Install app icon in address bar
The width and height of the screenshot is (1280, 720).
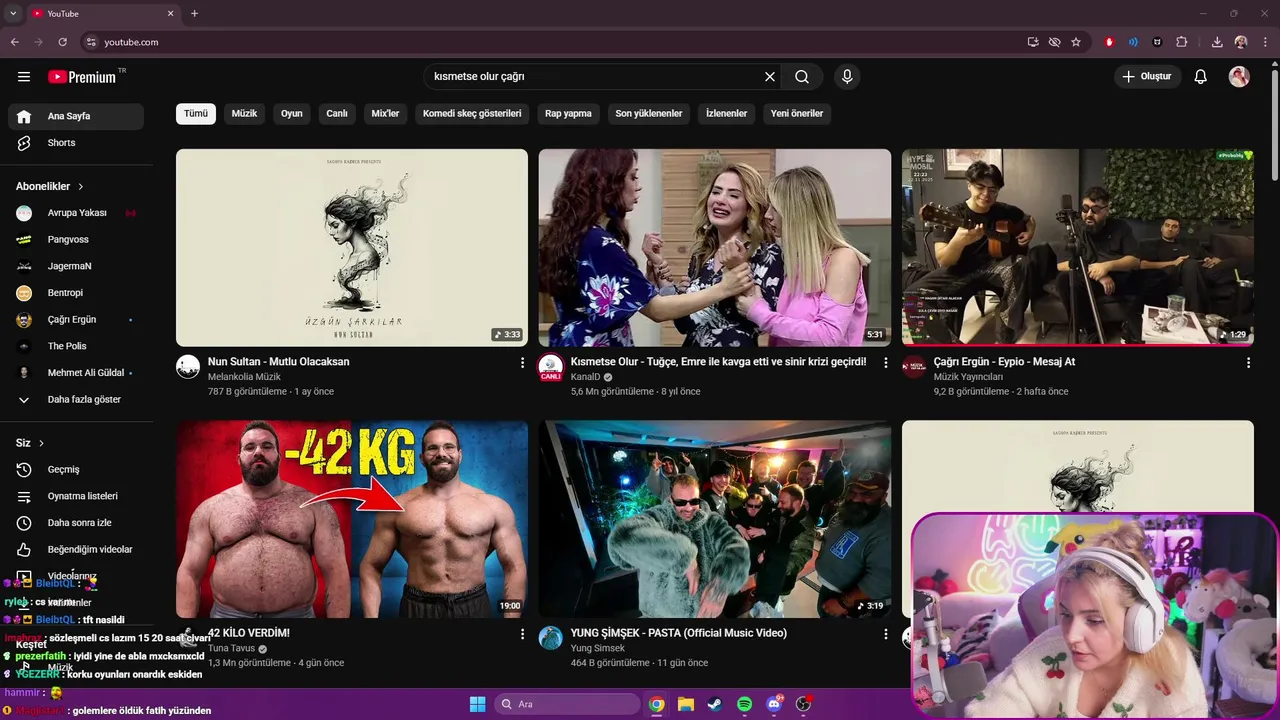click(1033, 42)
